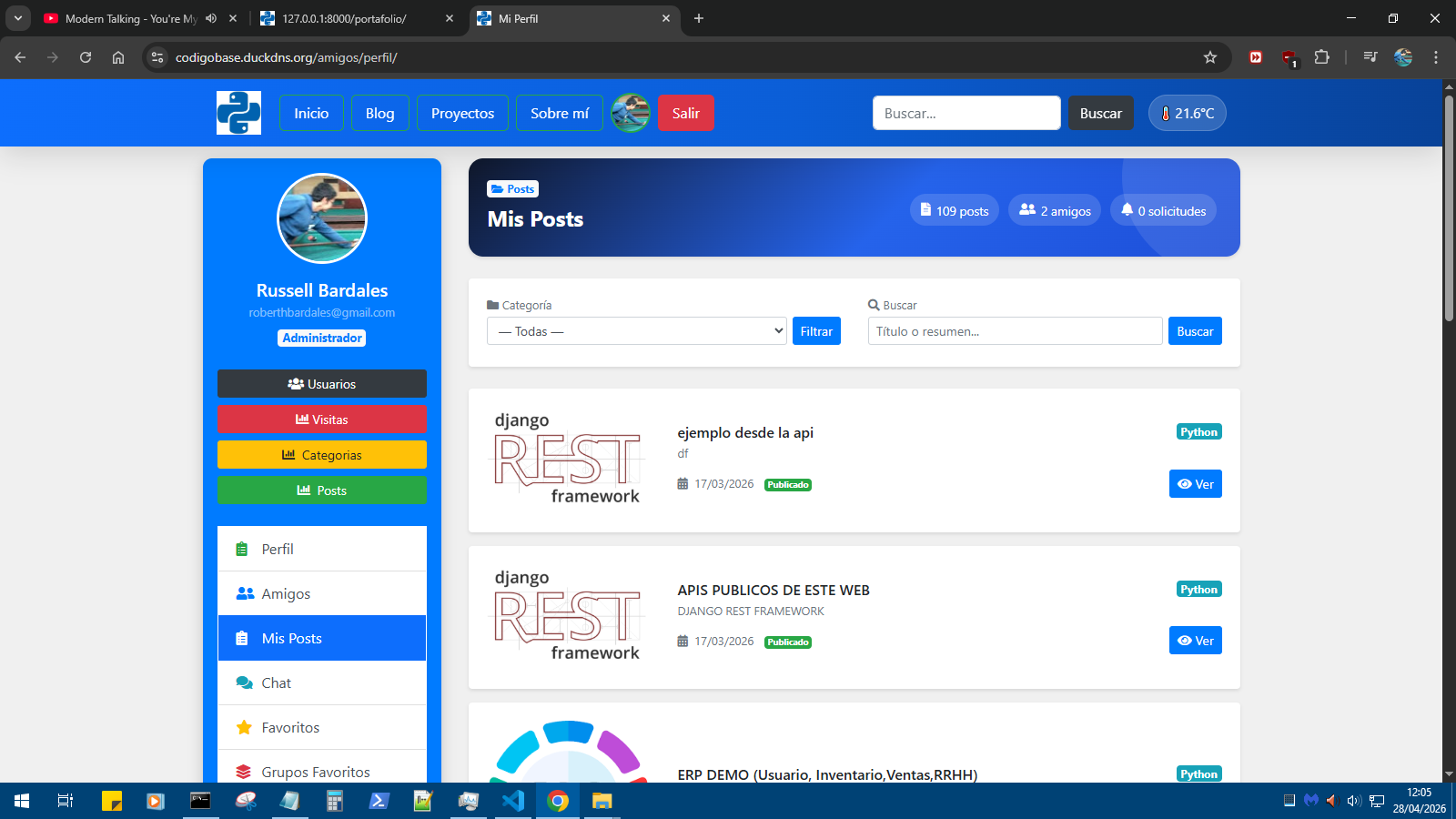This screenshot has height=819, width=1456.
Task: View the APIS PUBLICOS DE ESTE WEB post
Action: click(x=1196, y=641)
